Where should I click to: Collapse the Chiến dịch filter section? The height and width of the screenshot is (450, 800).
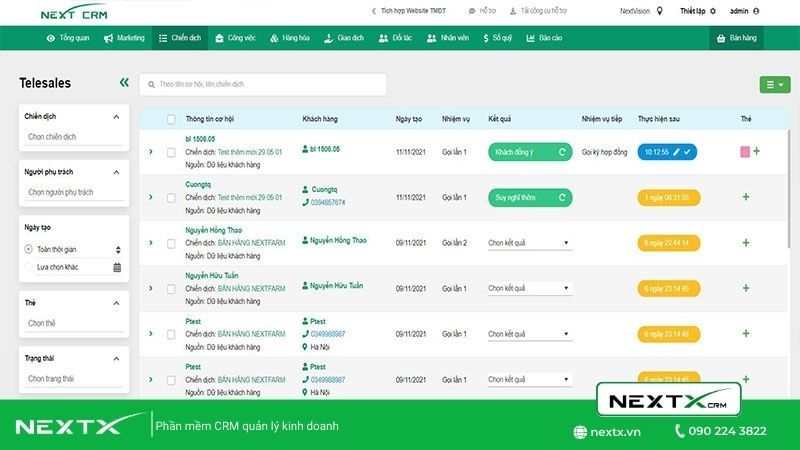pos(116,117)
